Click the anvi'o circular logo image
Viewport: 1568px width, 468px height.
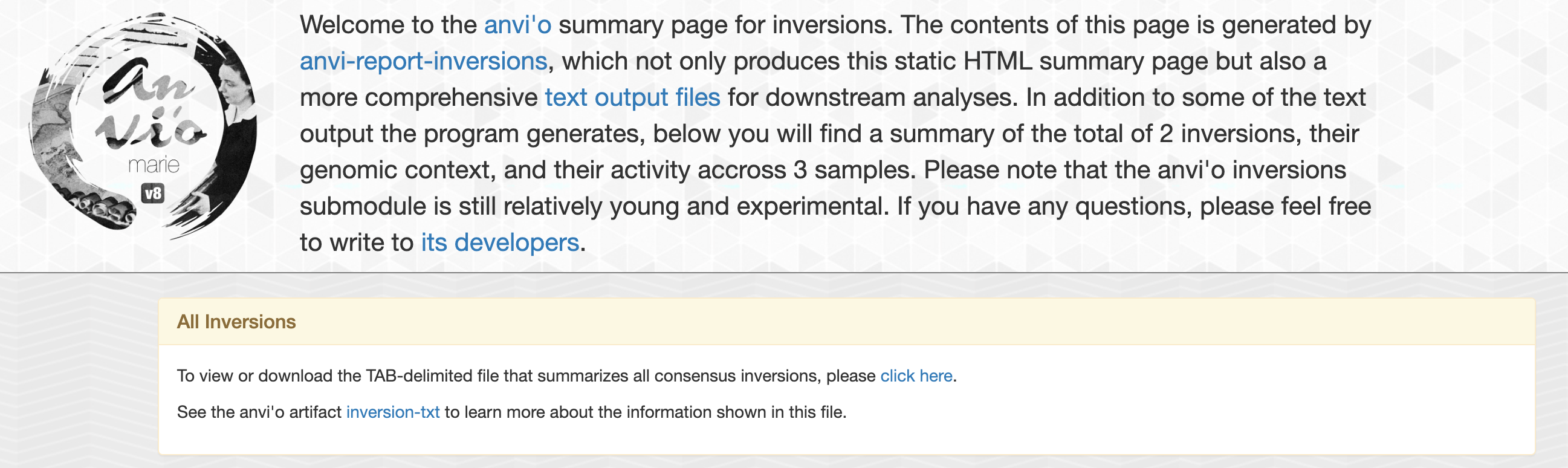tap(144, 125)
